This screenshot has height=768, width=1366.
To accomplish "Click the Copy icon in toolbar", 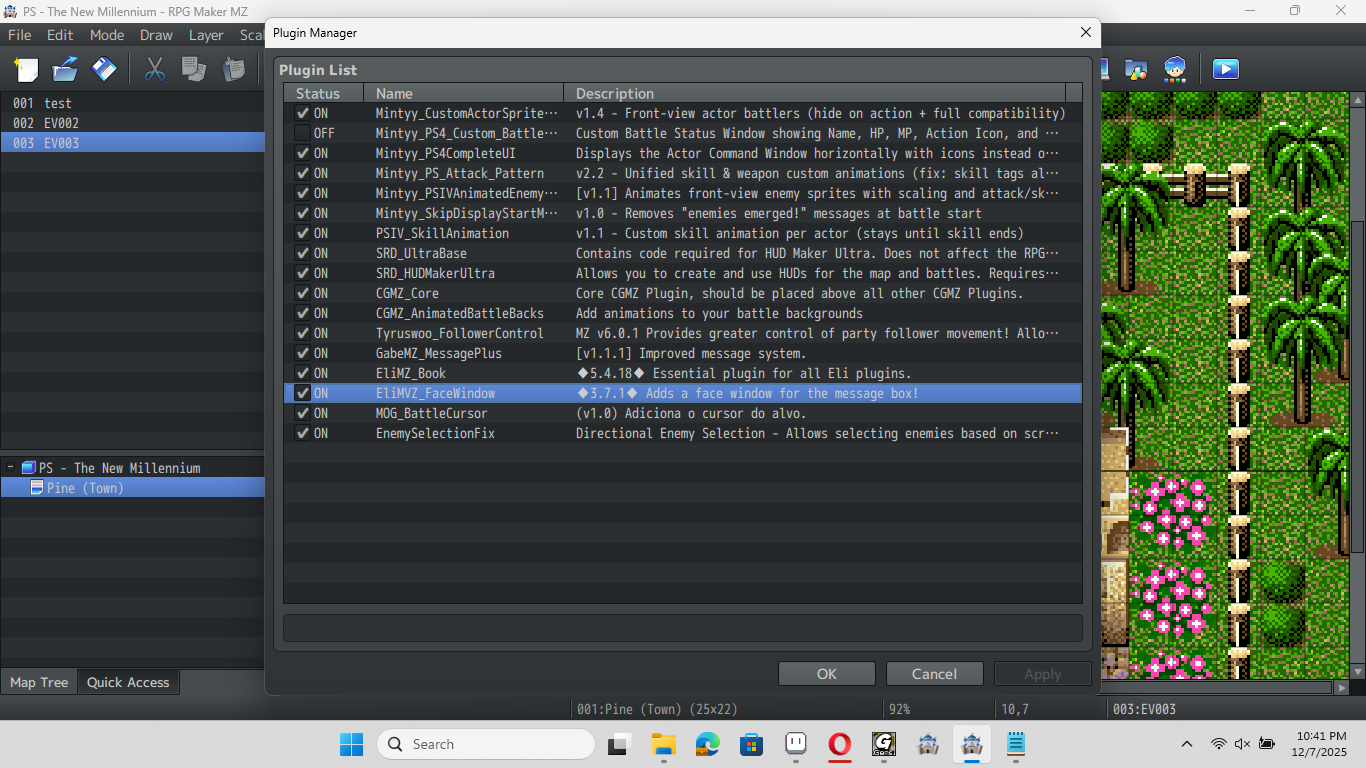I will click(193, 69).
